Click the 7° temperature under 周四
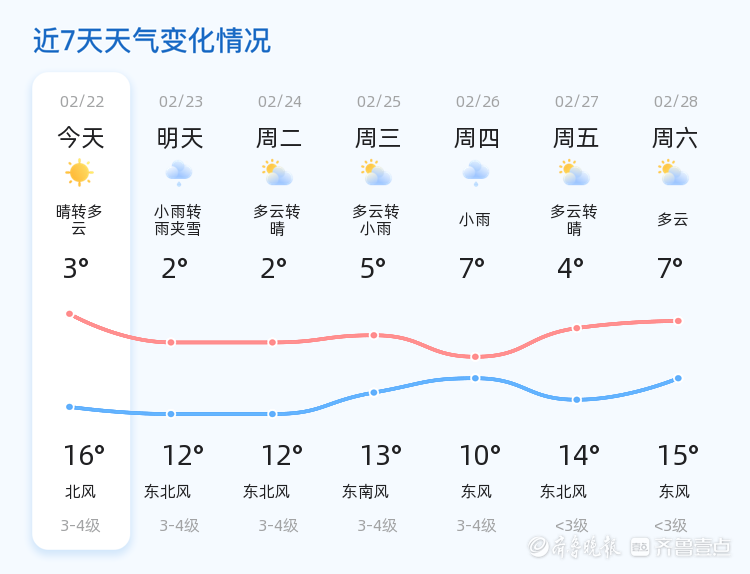This screenshot has width=750, height=574. tap(472, 268)
